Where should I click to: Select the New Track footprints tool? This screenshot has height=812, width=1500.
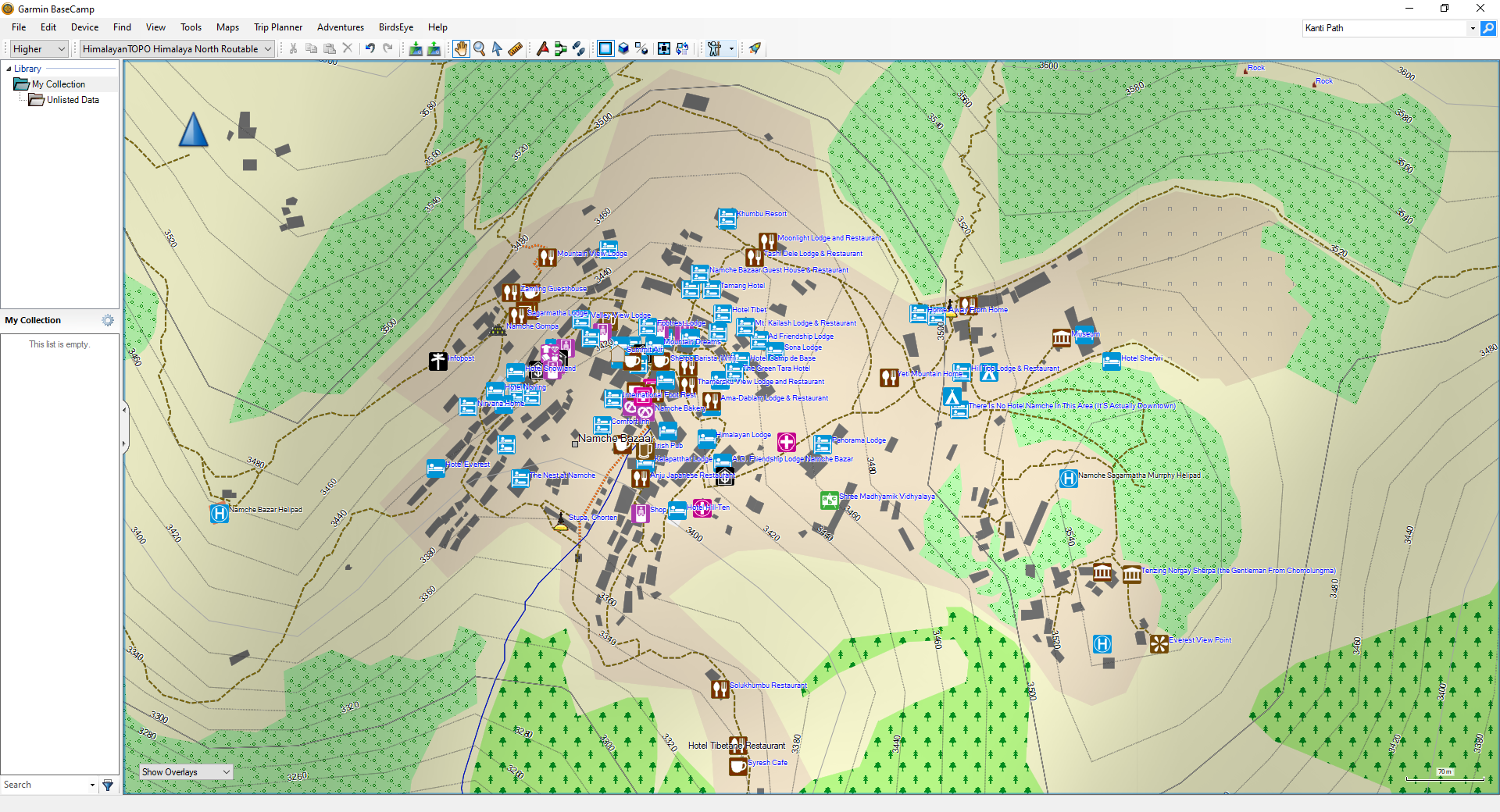(579, 48)
